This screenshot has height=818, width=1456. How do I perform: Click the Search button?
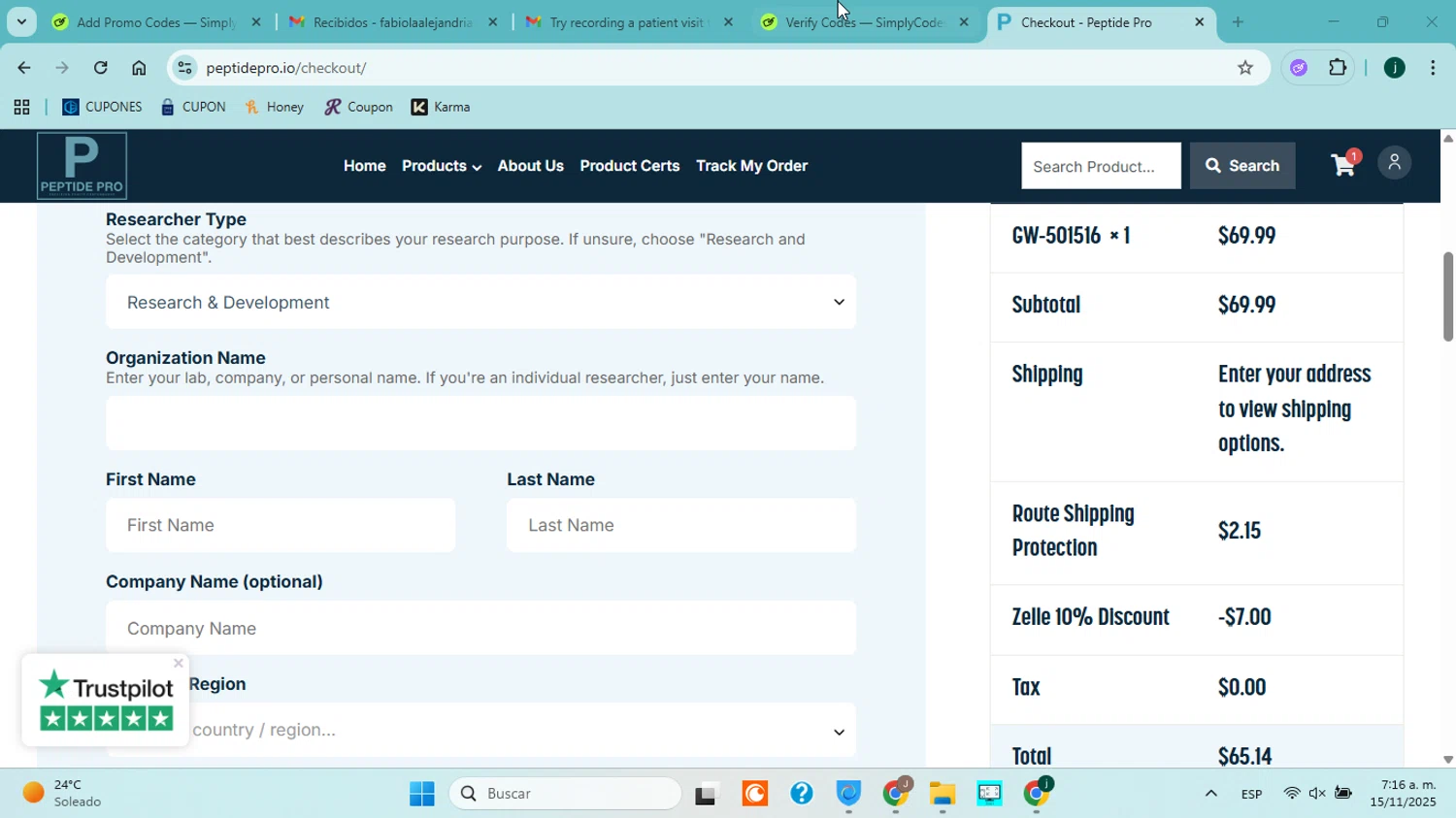[1242, 166]
